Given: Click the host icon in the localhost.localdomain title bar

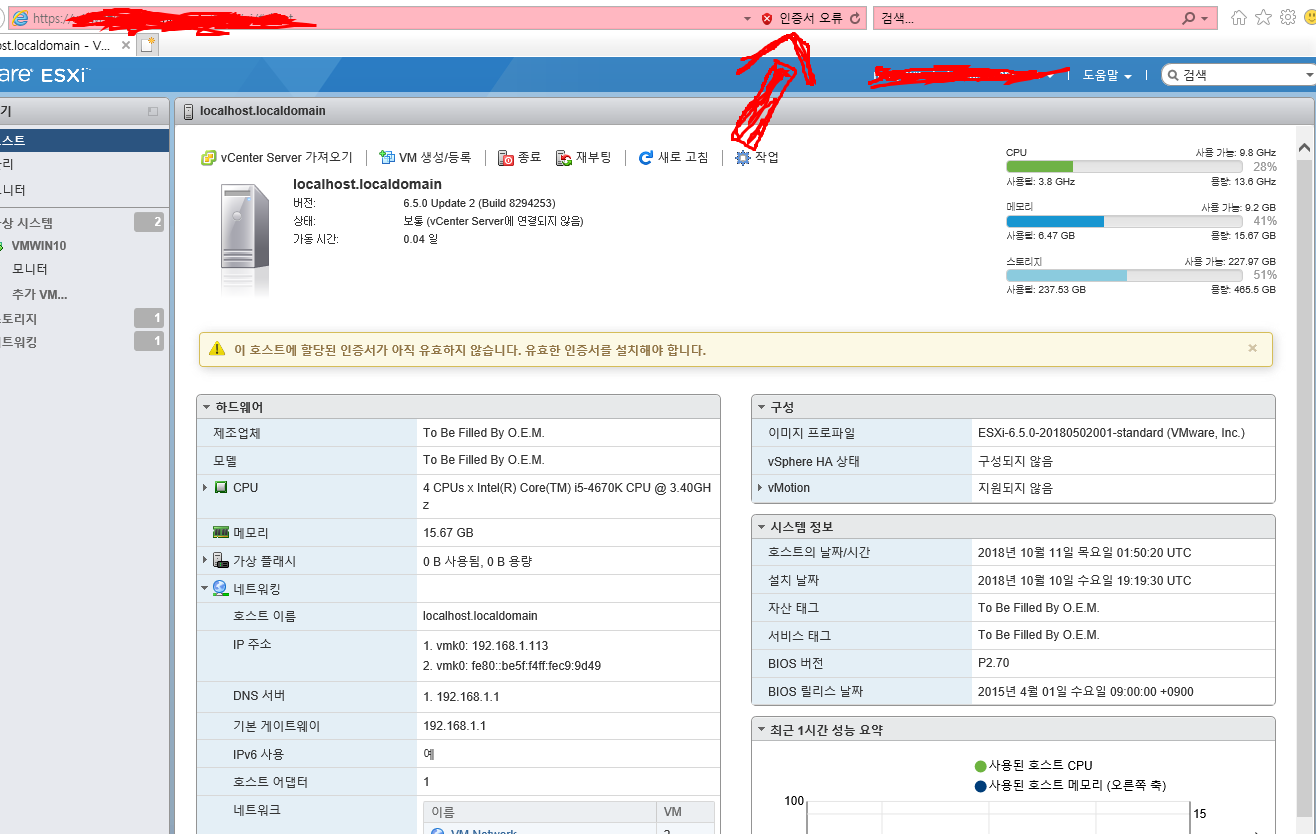Looking at the screenshot, I should point(188,111).
